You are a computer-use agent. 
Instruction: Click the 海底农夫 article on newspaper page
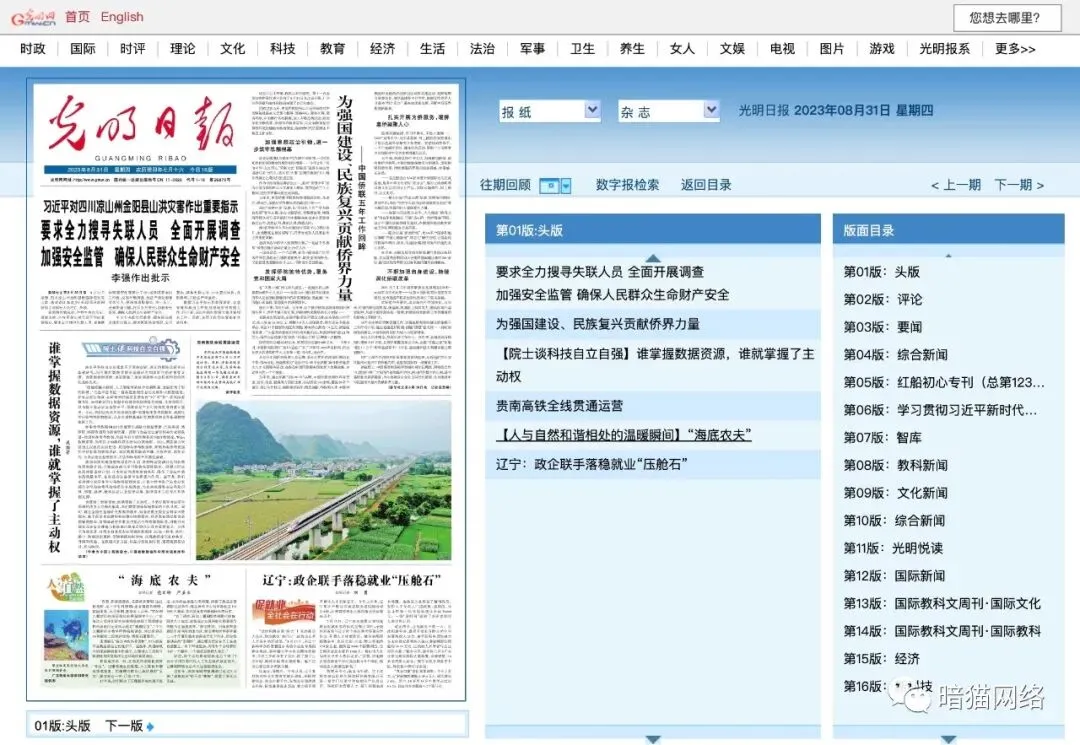[x=141, y=628]
